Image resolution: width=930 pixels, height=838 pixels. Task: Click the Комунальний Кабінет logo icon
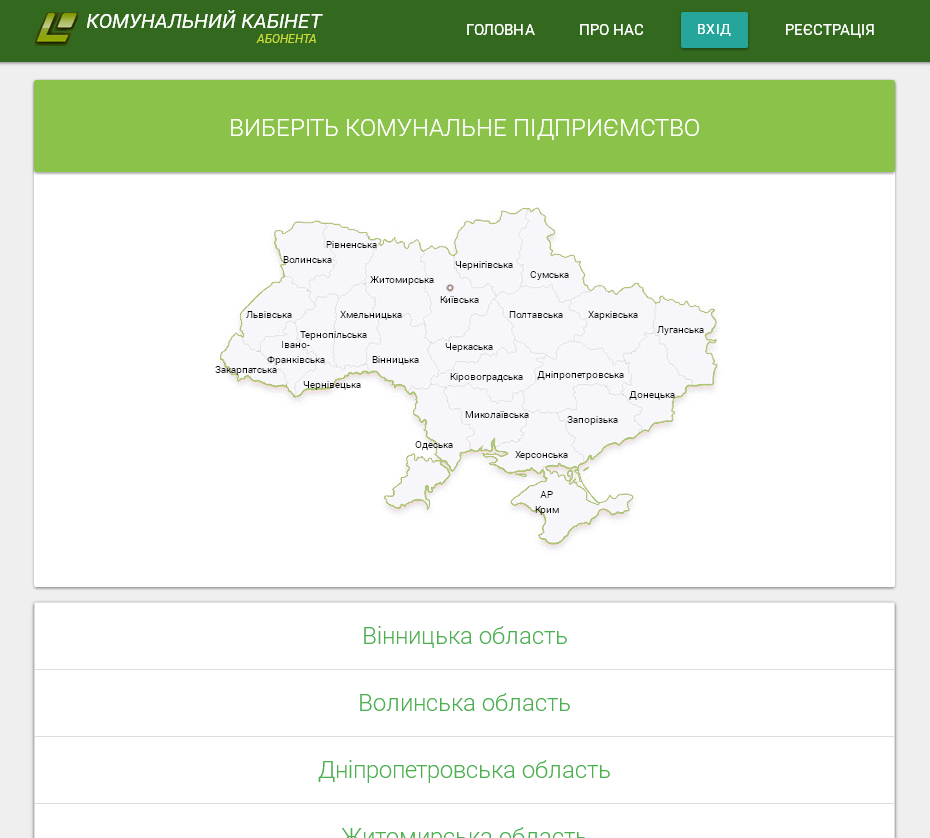56,28
